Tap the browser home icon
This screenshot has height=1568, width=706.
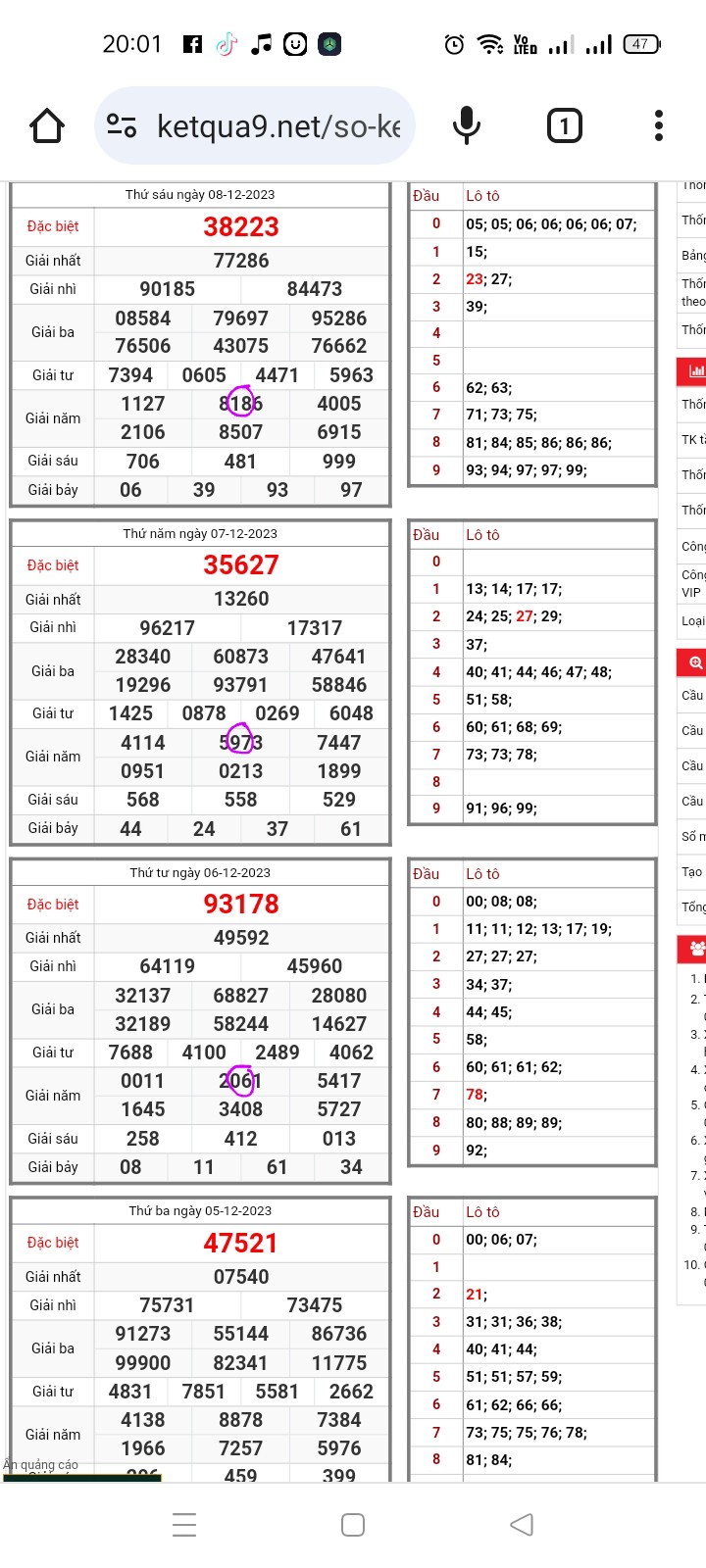pyautogui.click(x=47, y=125)
